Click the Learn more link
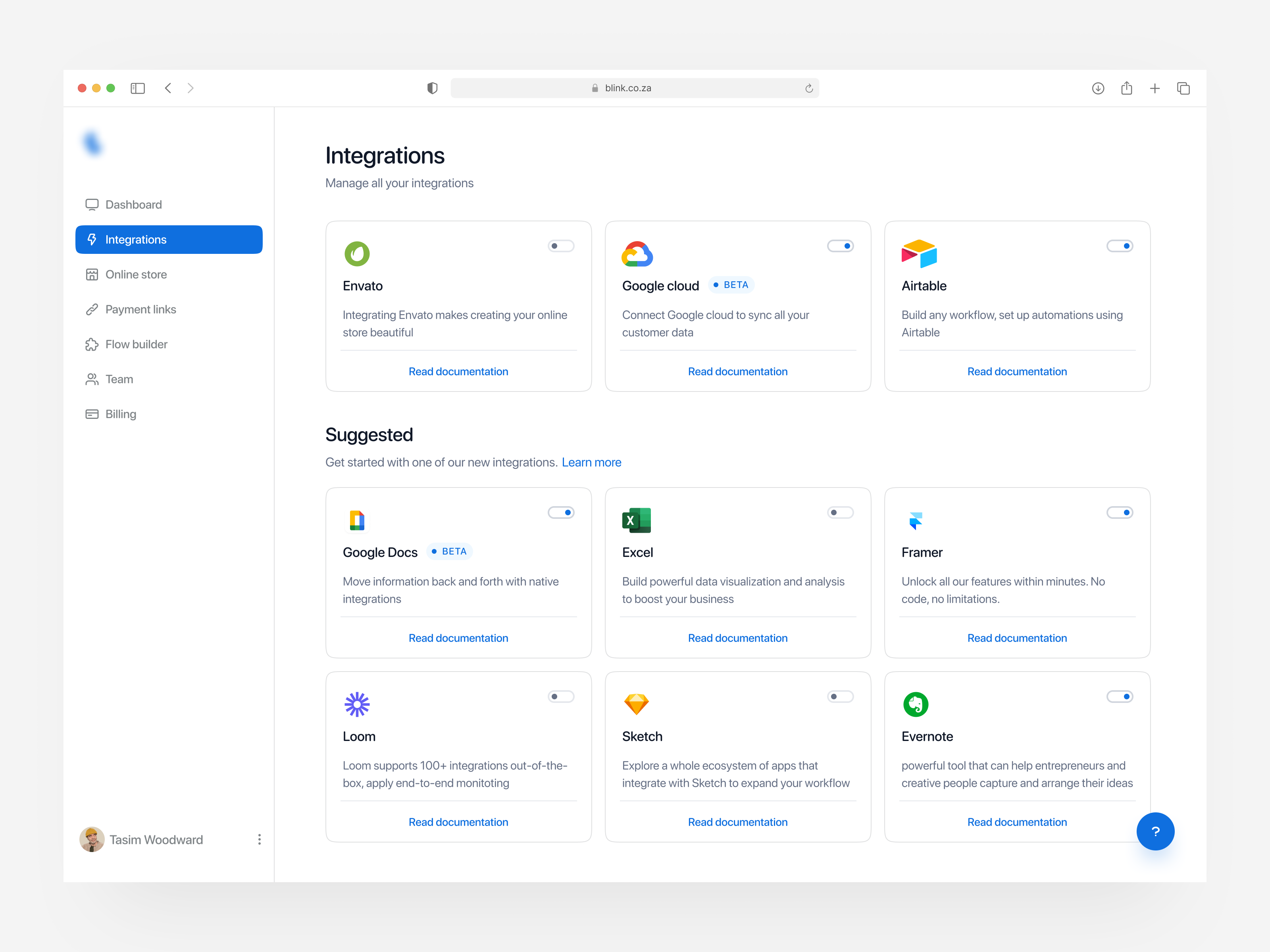 pos(591,463)
